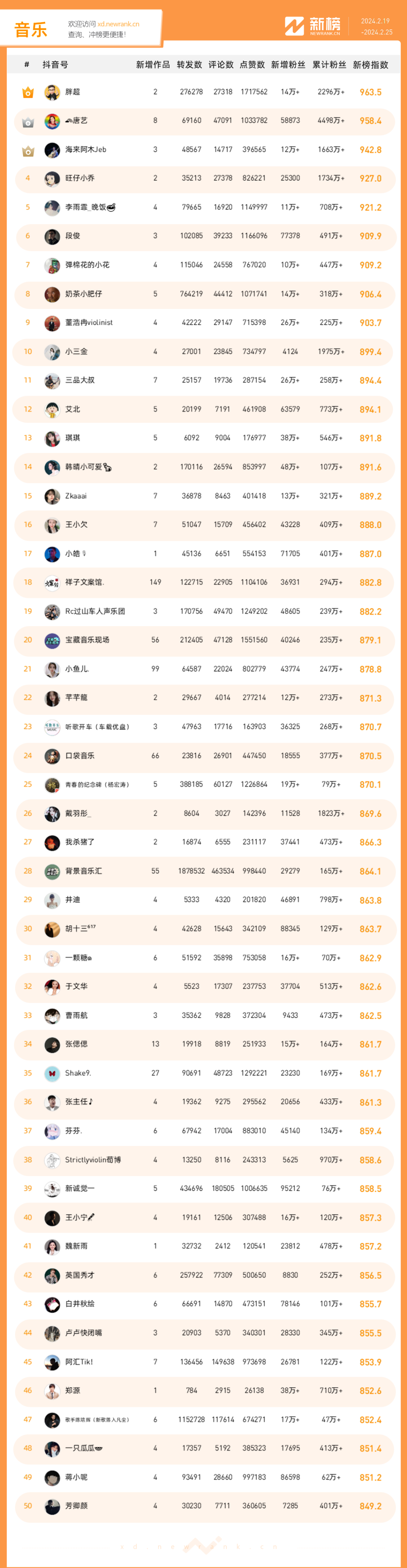Image resolution: width=407 pixels, height=1568 pixels.
Task: Click account name Rc过山车人声乐团
Action: (x=95, y=611)
